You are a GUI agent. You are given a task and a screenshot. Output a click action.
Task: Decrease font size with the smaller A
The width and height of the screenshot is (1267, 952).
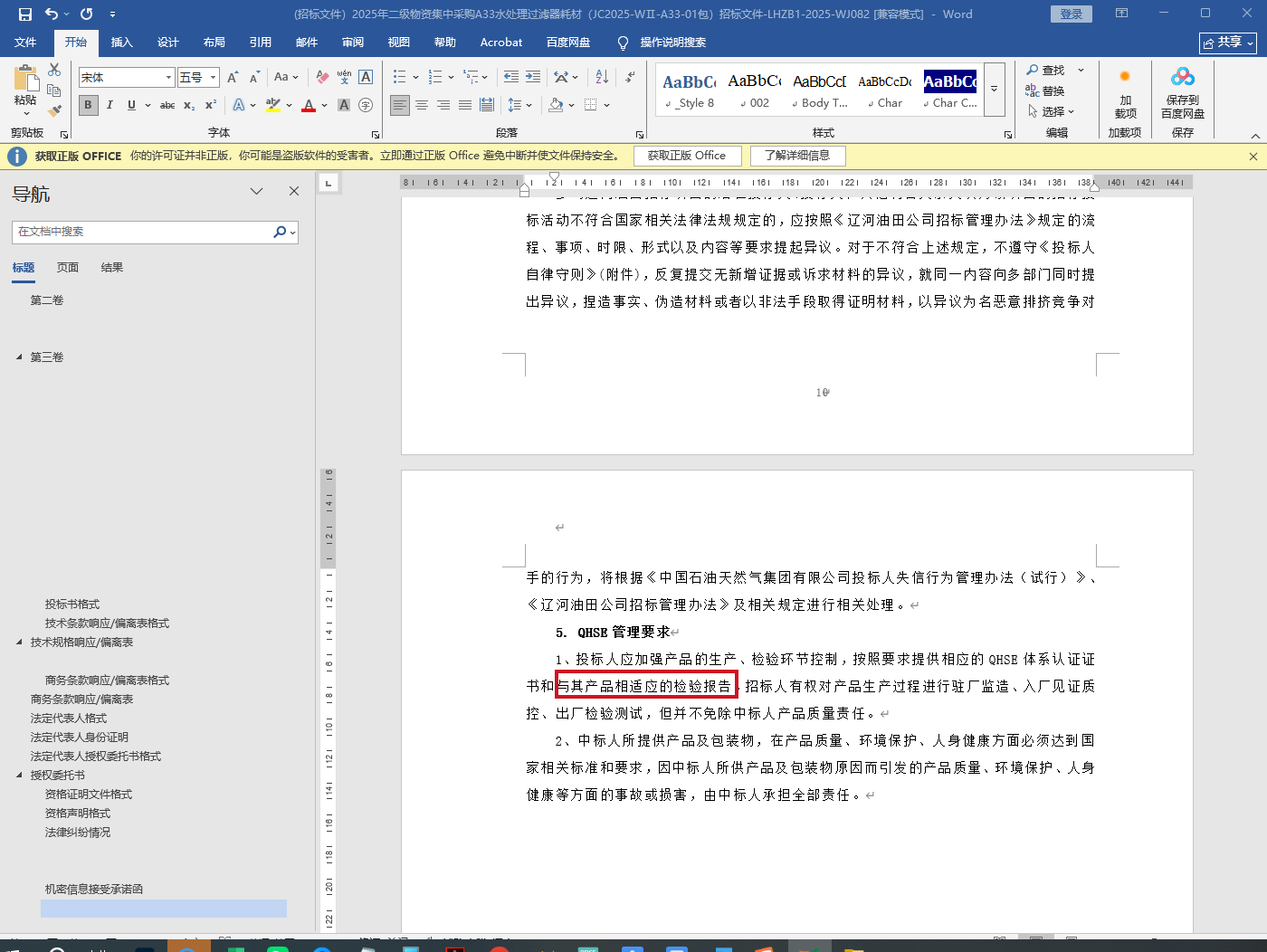coord(254,78)
